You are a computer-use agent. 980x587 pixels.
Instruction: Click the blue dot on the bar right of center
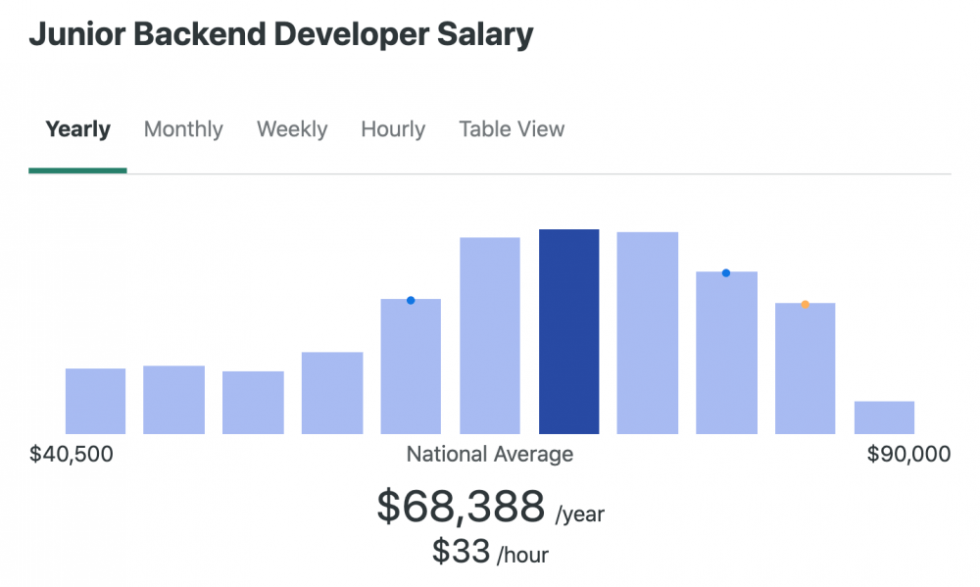click(x=726, y=271)
